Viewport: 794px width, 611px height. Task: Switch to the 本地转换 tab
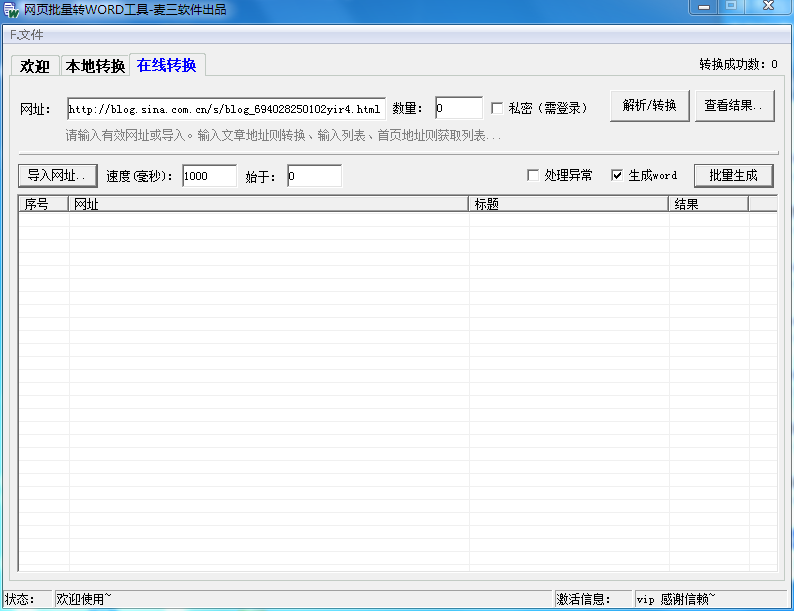click(95, 66)
